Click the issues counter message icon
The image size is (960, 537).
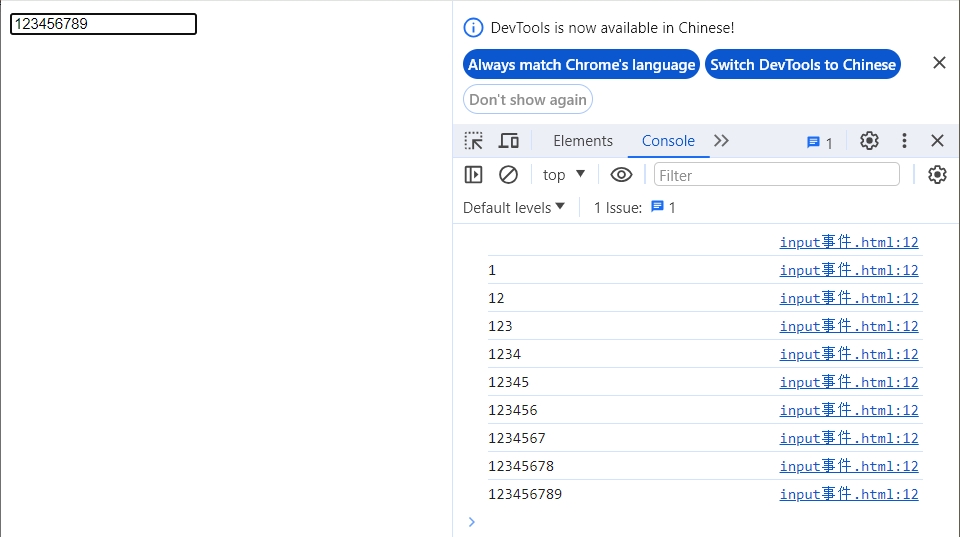click(820, 142)
